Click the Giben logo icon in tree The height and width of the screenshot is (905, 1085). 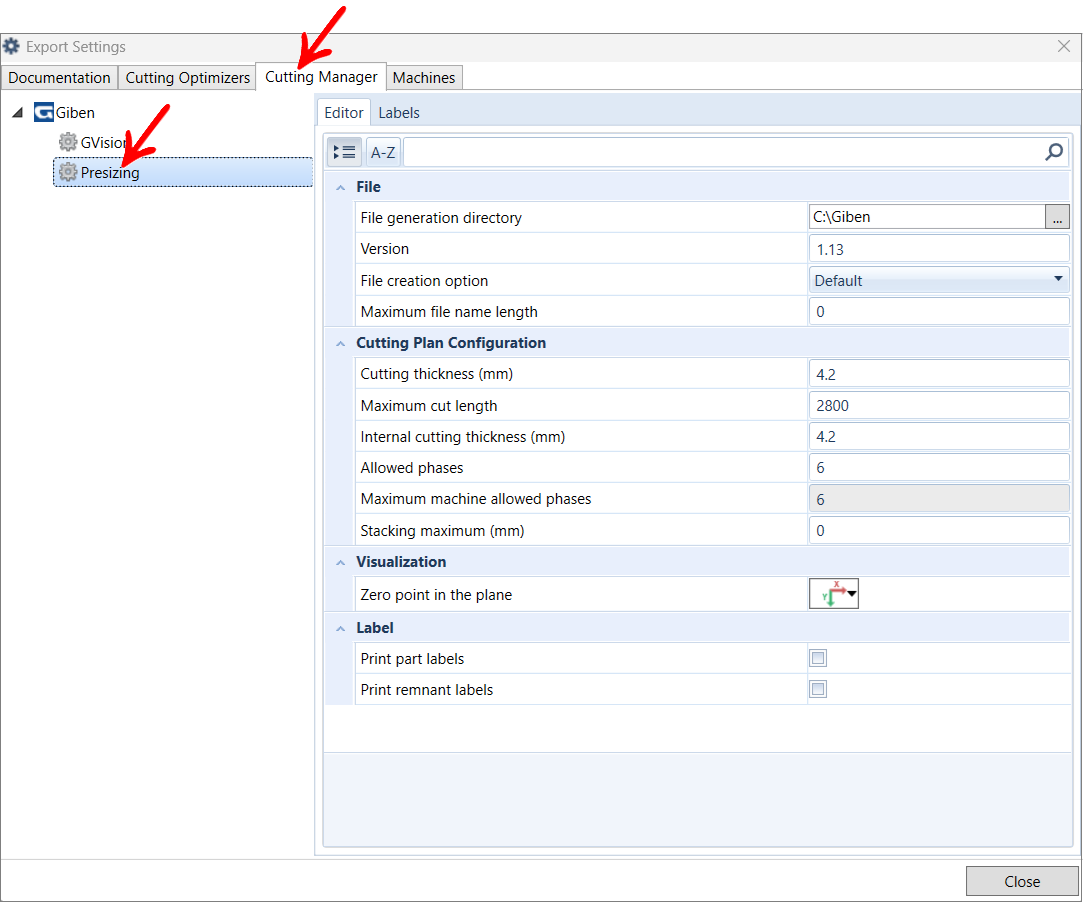[x=44, y=112]
